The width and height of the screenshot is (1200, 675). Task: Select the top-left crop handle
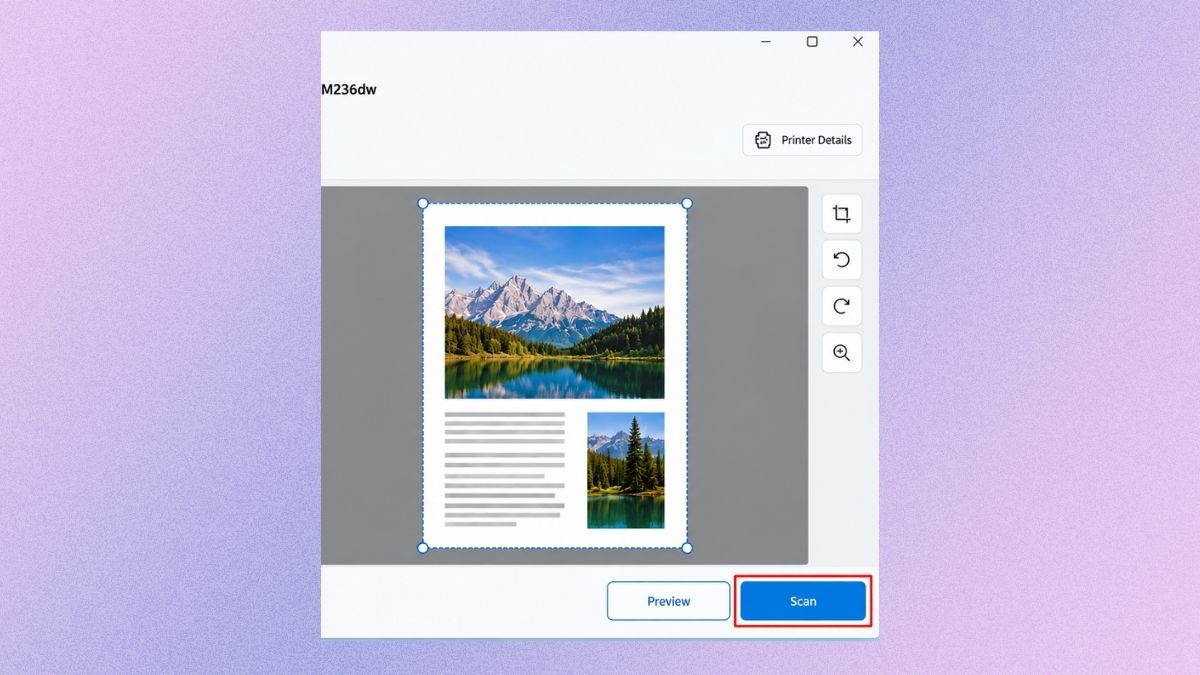point(423,203)
